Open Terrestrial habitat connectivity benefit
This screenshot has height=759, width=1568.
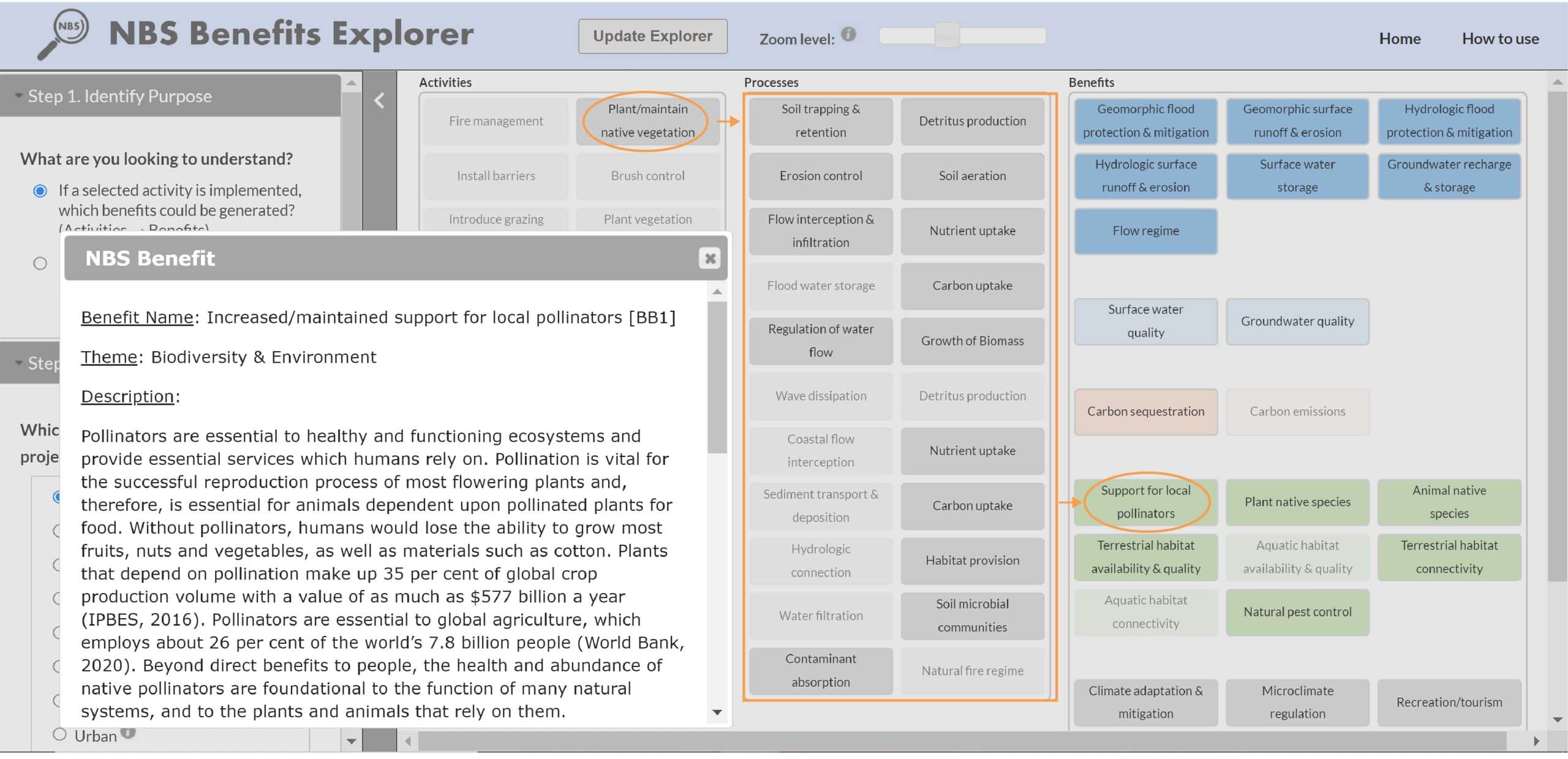click(1449, 557)
